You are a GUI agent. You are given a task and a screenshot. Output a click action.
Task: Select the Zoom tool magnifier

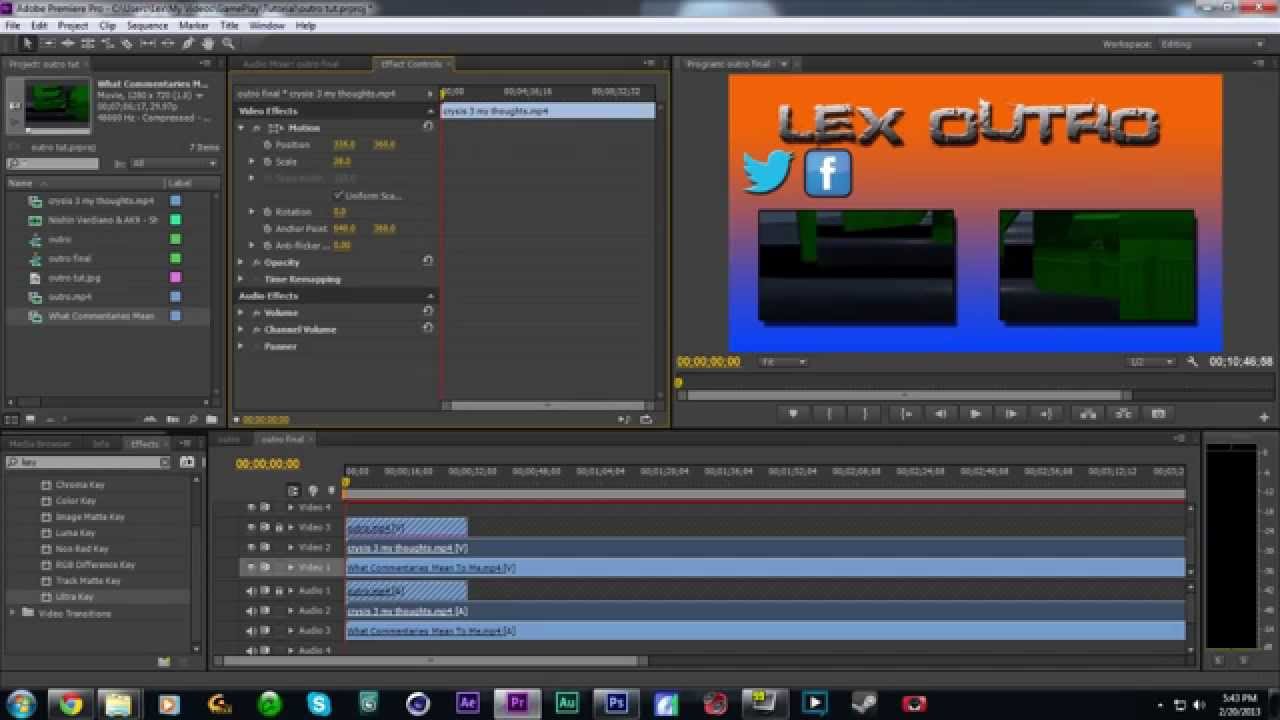pyautogui.click(x=228, y=43)
